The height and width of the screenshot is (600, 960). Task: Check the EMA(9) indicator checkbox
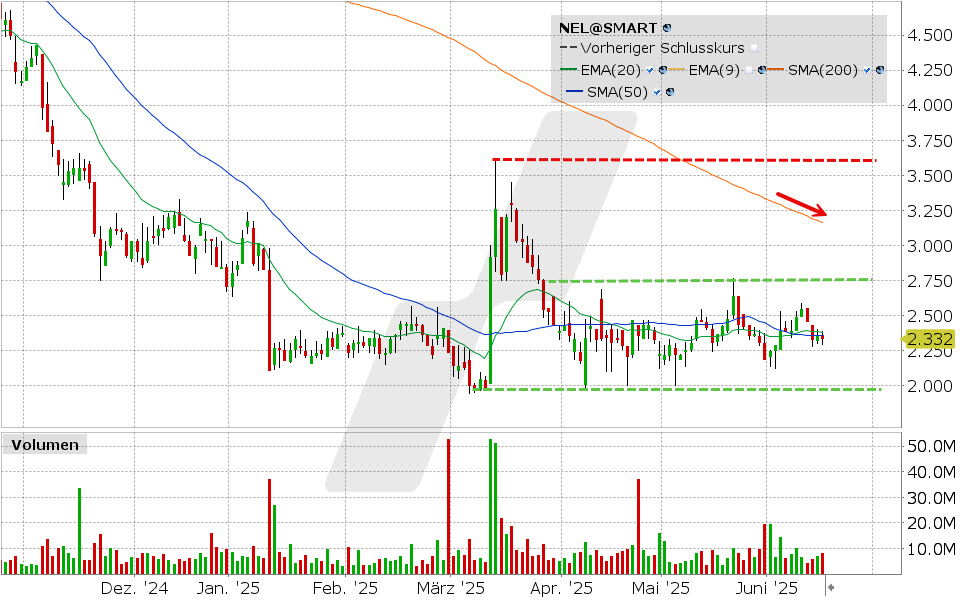pos(749,70)
